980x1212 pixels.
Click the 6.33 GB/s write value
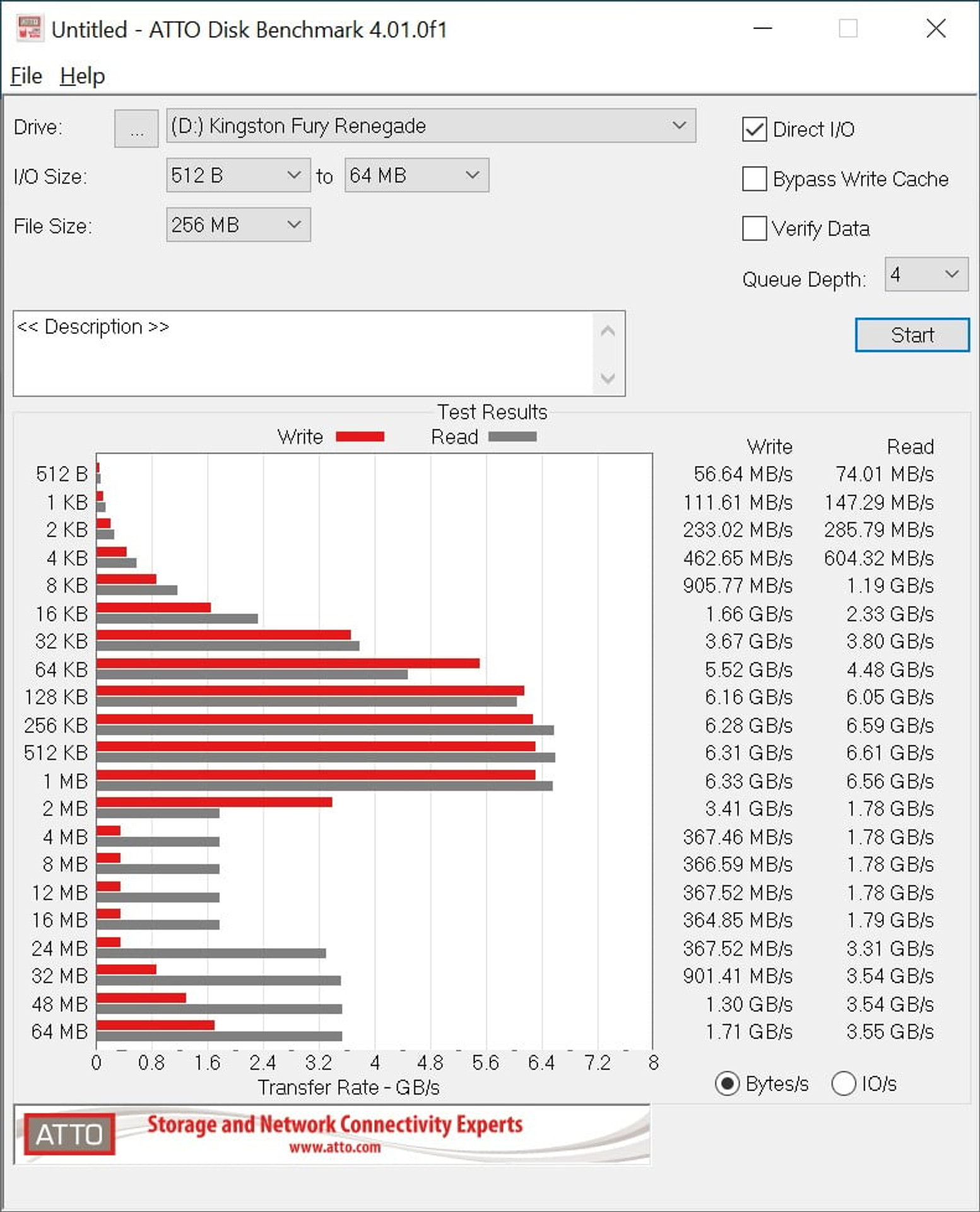[x=748, y=781]
